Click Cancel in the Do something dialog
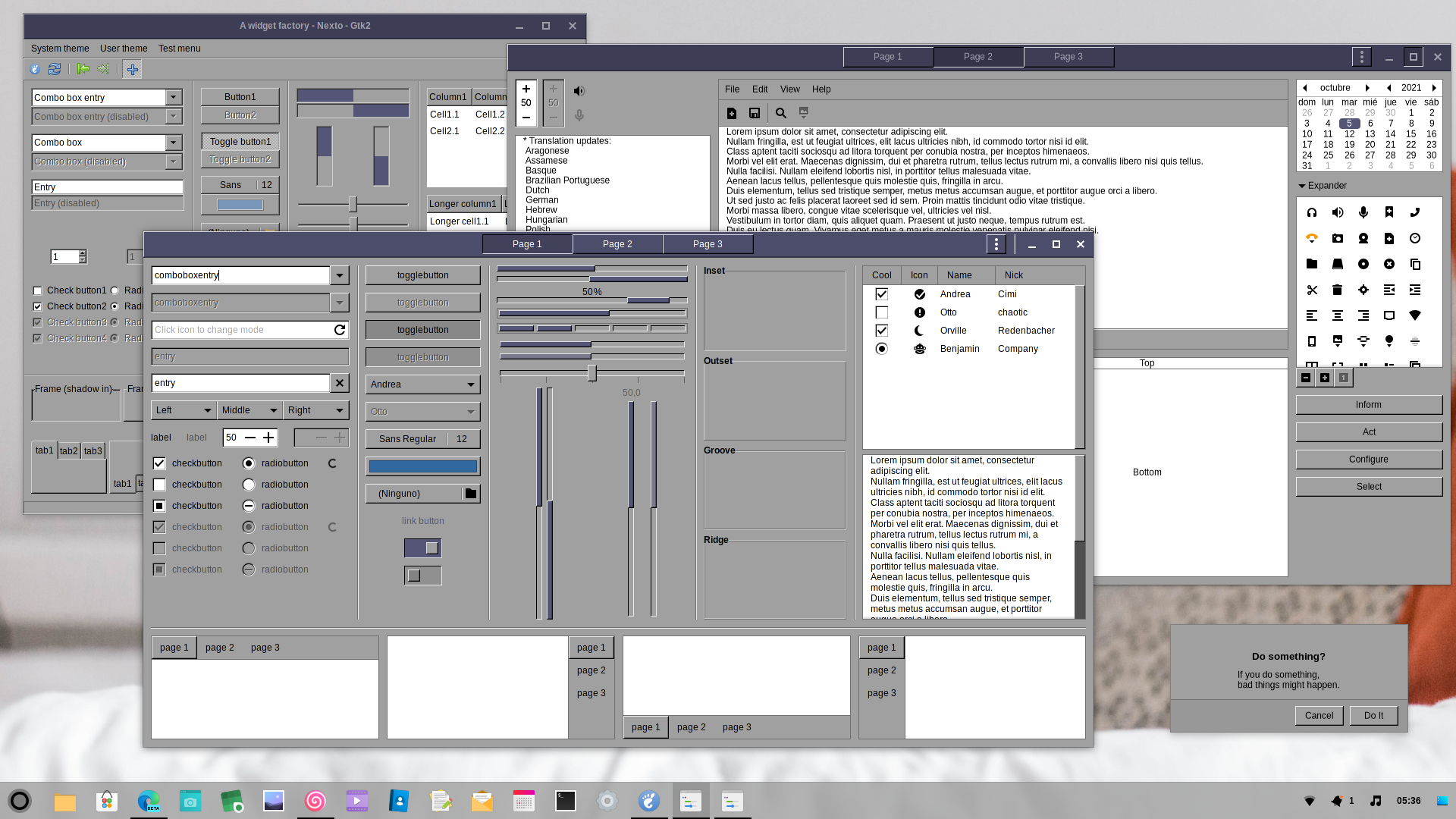 click(1319, 716)
